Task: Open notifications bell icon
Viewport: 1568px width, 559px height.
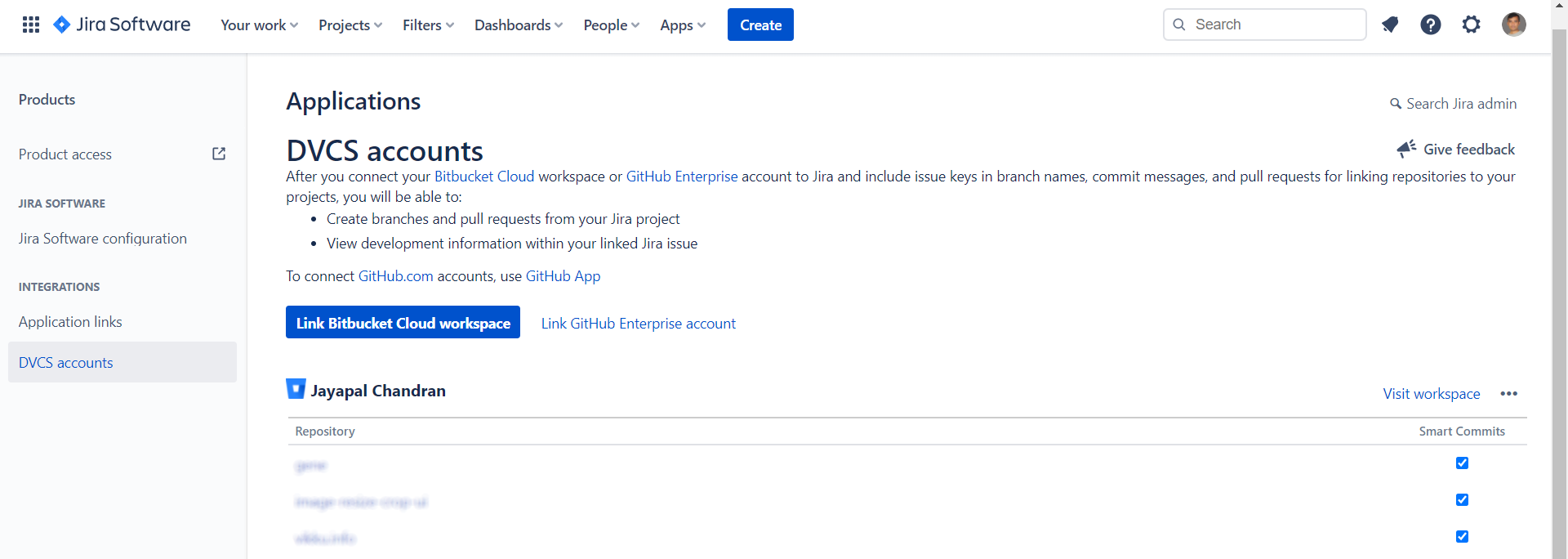Action: point(1390,25)
